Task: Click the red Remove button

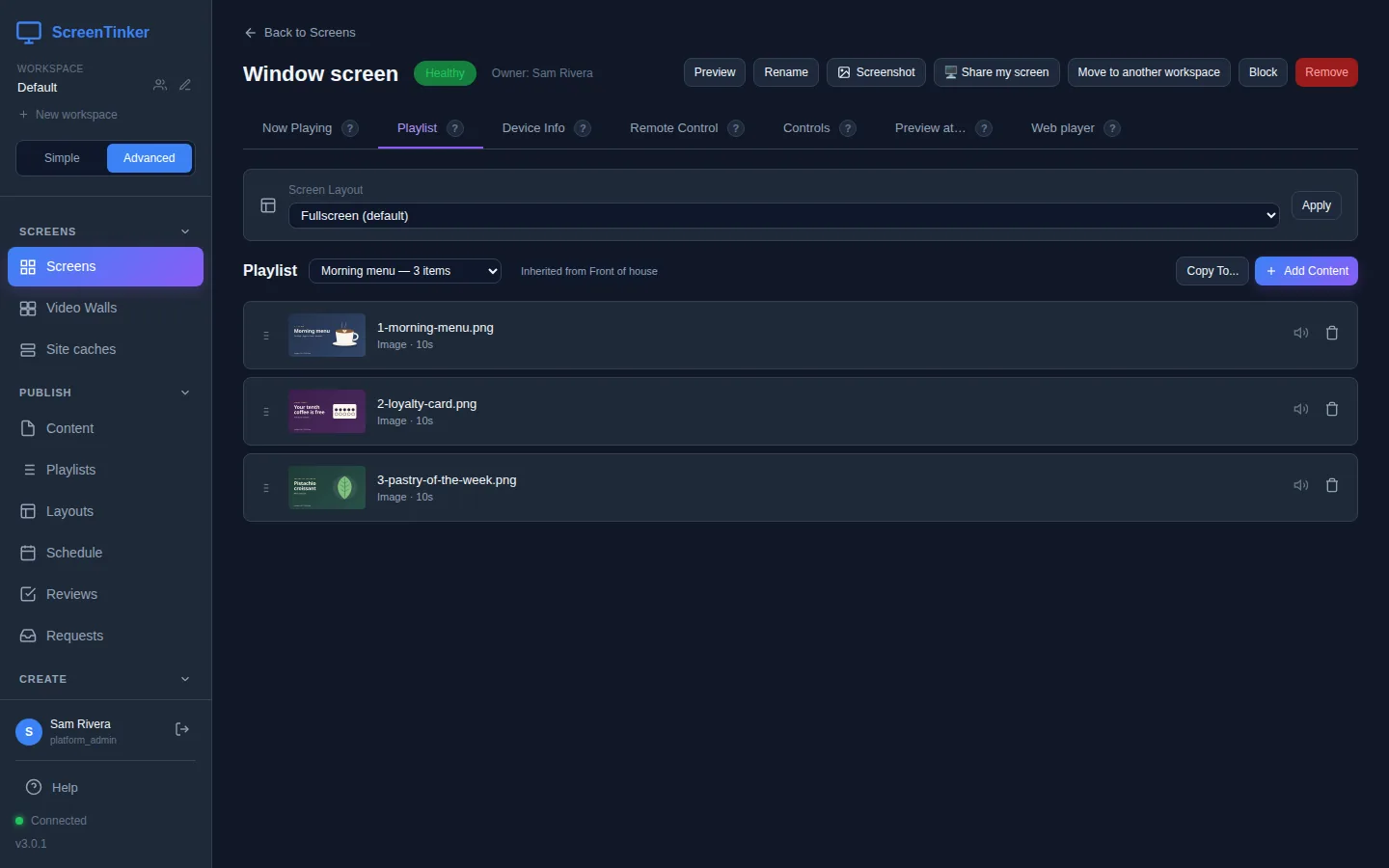Action: tap(1326, 72)
